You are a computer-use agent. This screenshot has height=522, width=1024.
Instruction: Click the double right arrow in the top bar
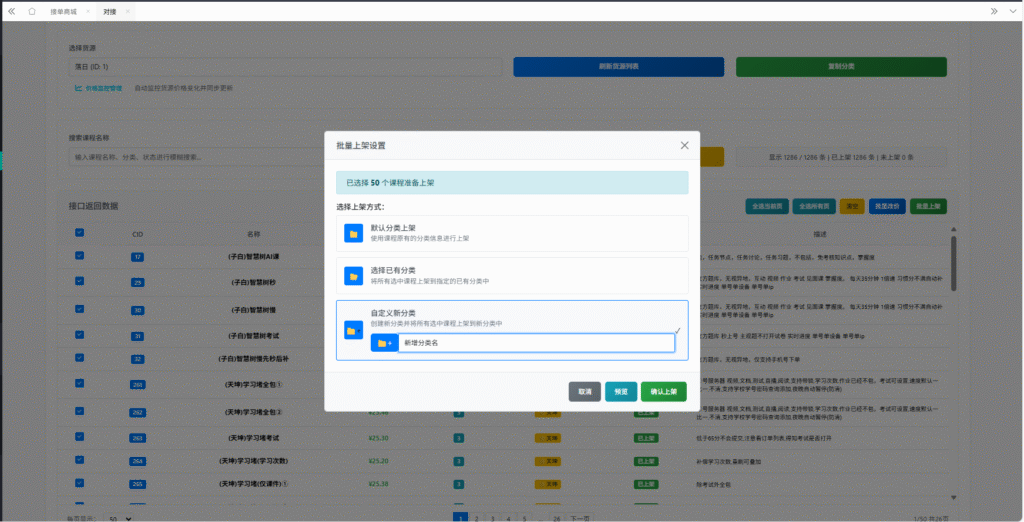coord(993,11)
